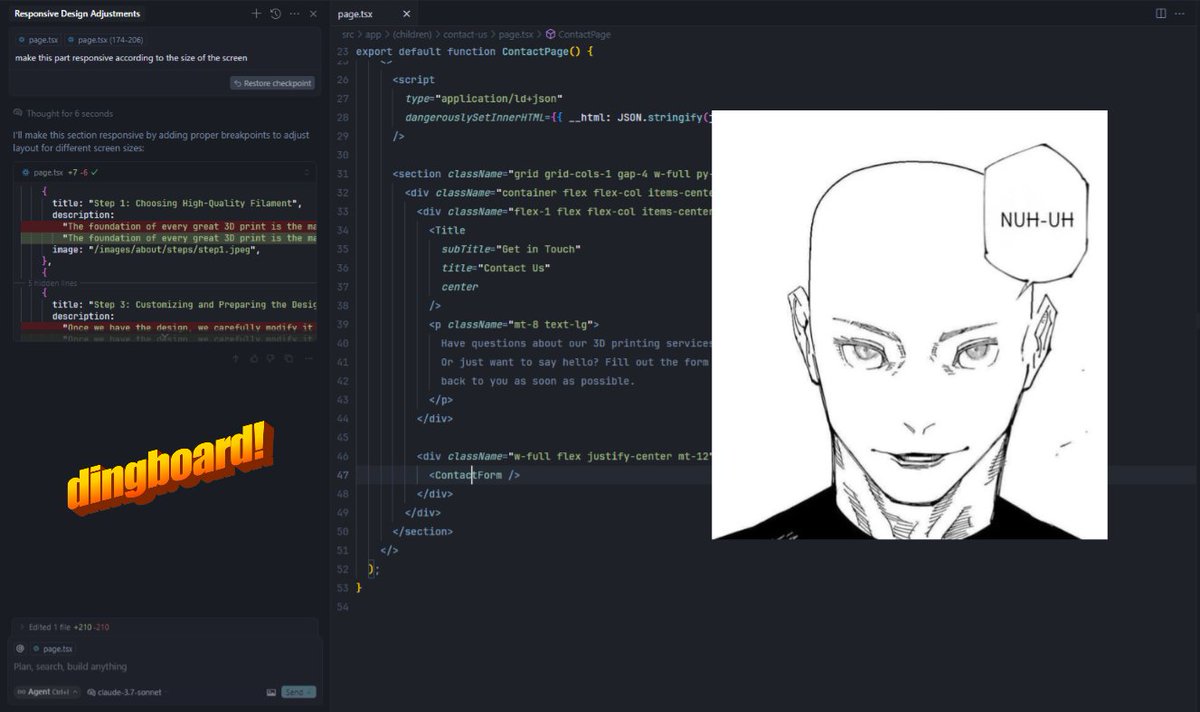
Task: Click 'back to you as soon as possible.' text
Action: (x=538, y=381)
